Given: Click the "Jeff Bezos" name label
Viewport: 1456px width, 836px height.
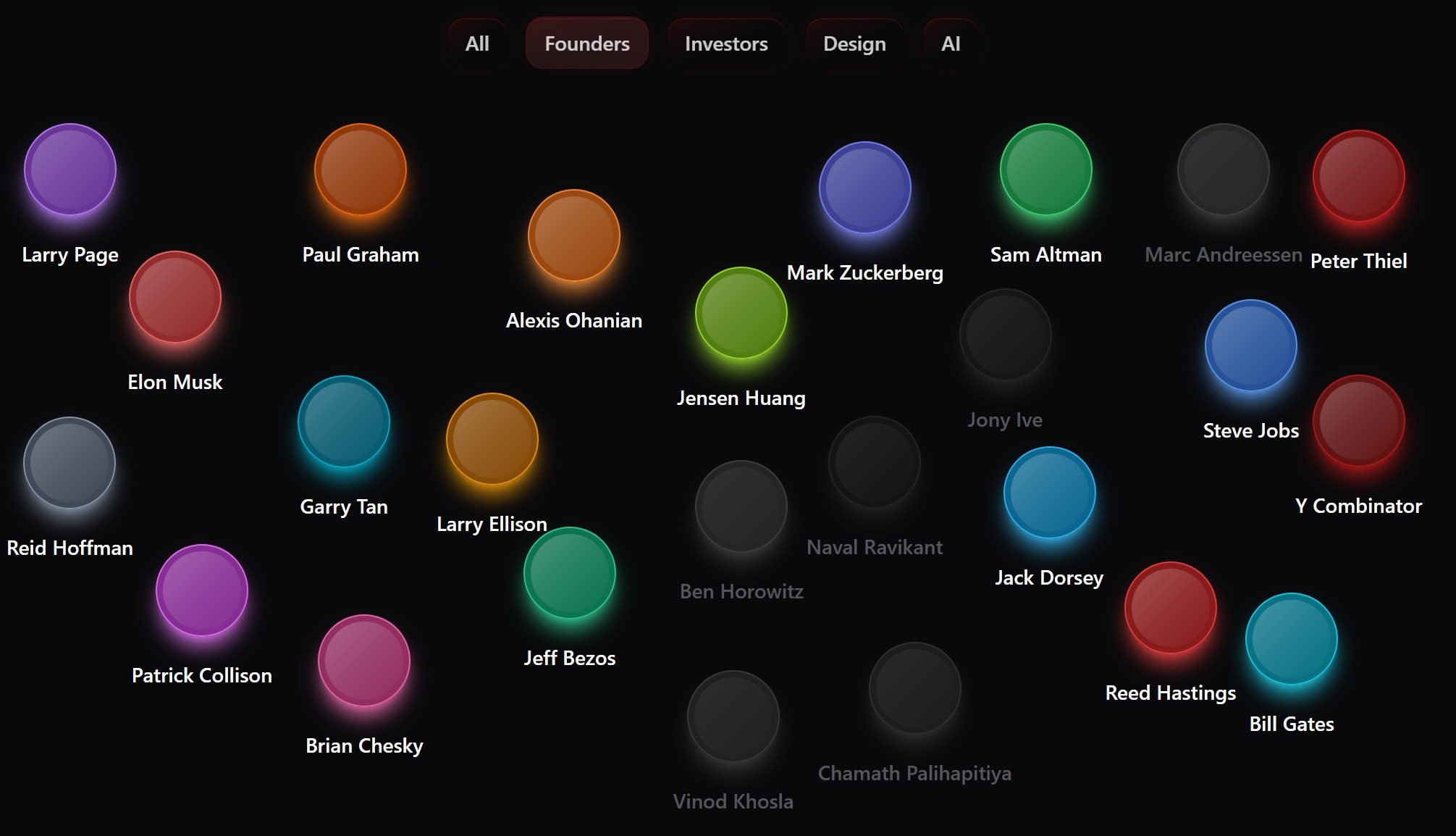Looking at the screenshot, I should tap(570, 659).
